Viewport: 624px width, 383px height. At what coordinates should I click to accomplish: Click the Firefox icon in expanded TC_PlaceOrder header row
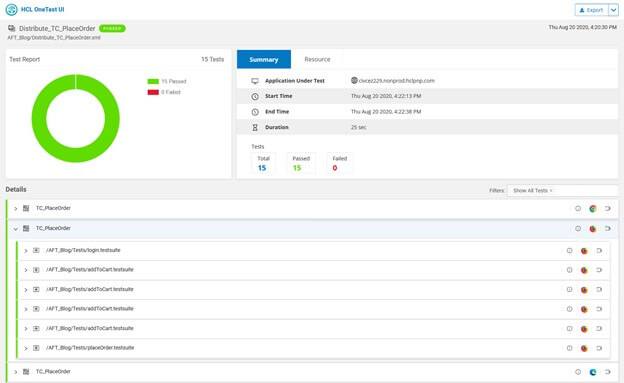point(593,229)
